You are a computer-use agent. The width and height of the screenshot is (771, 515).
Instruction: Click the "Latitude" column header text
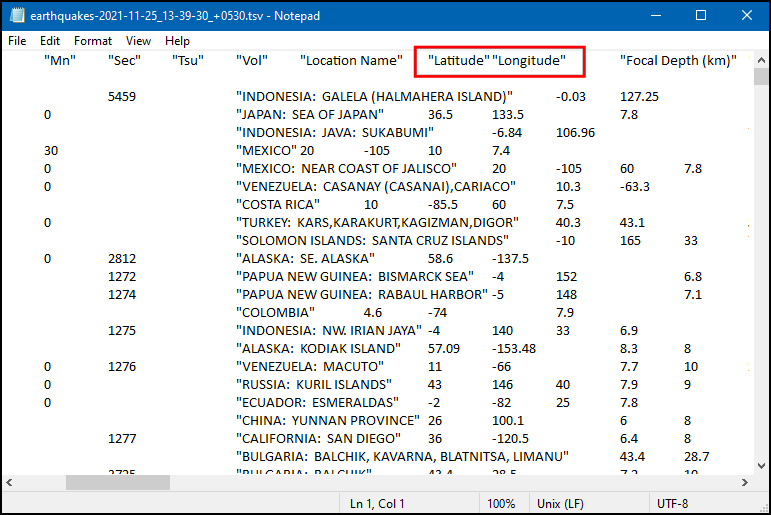(x=459, y=60)
